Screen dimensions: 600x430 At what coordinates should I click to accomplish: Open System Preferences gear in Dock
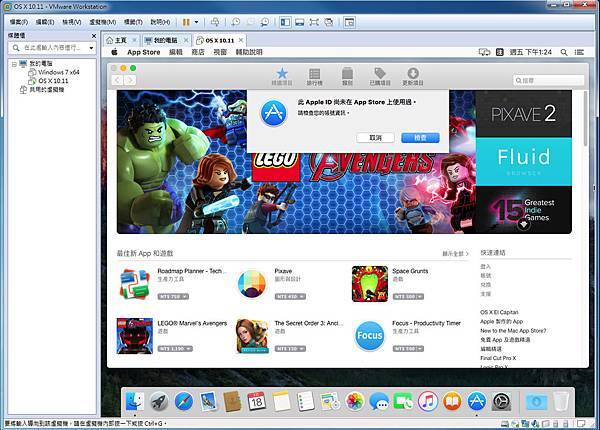coord(501,402)
